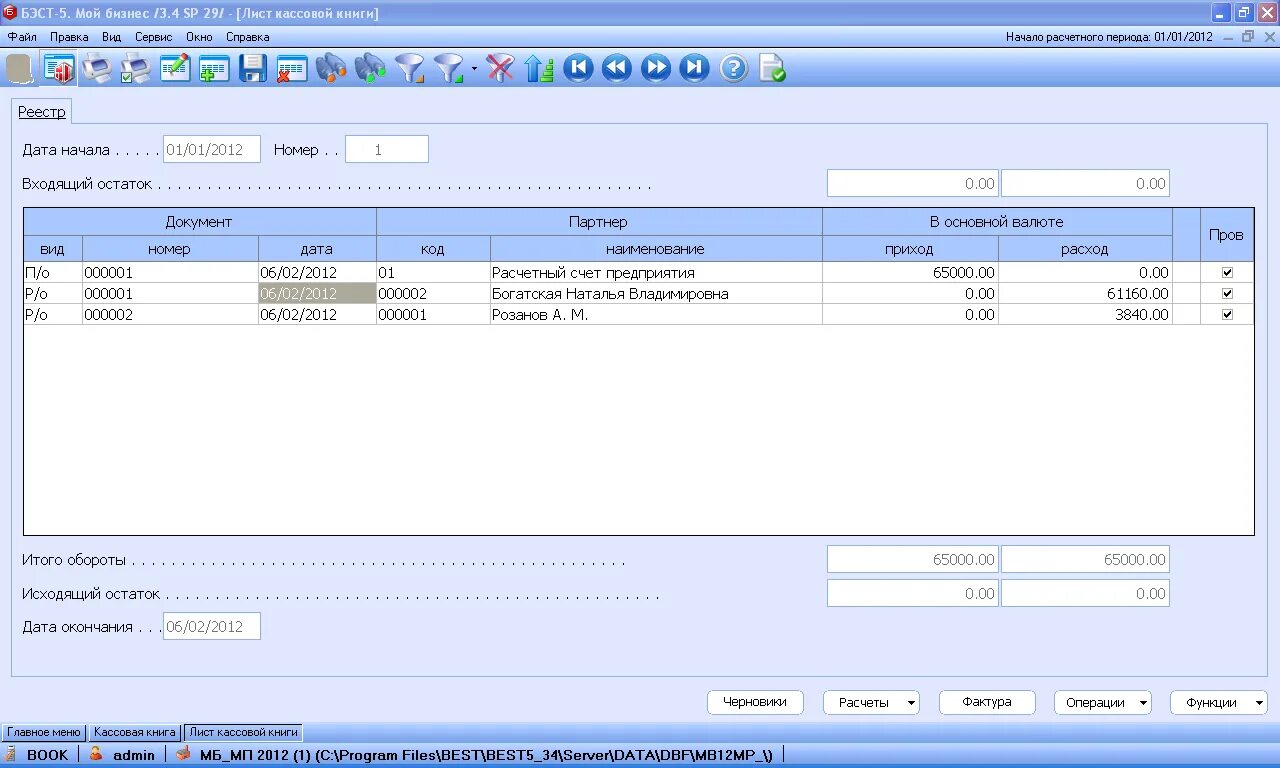
Task: Click the расход value 61160.00
Action: pos(1085,293)
